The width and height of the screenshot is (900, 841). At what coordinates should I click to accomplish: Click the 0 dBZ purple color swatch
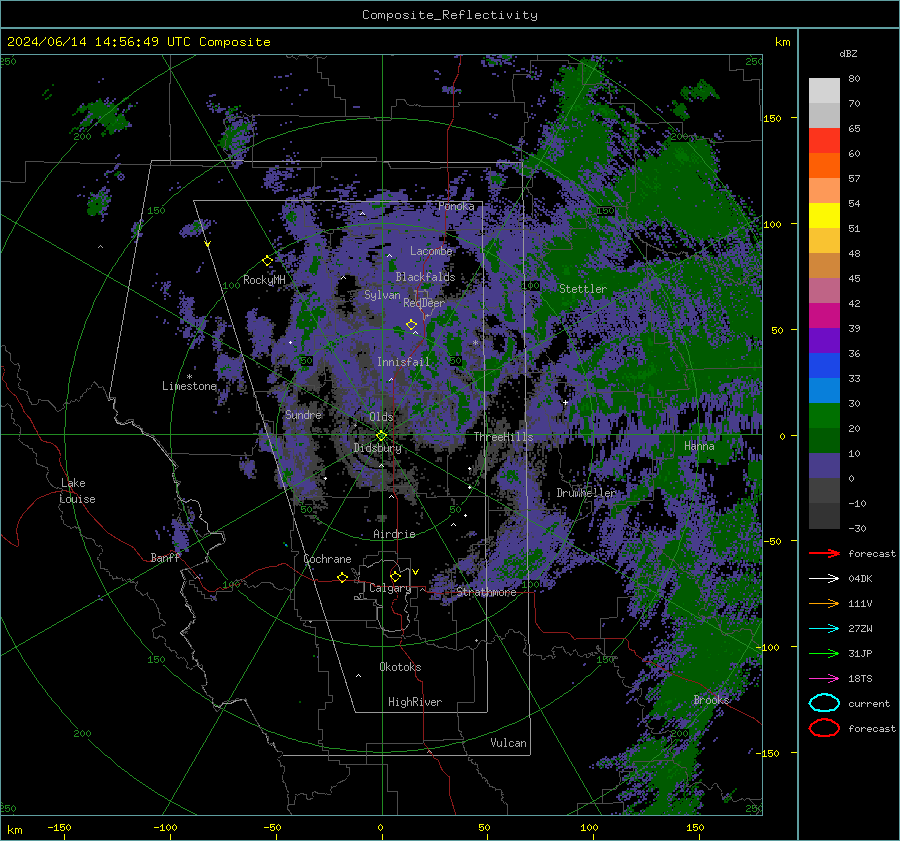pyautogui.click(x=824, y=466)
